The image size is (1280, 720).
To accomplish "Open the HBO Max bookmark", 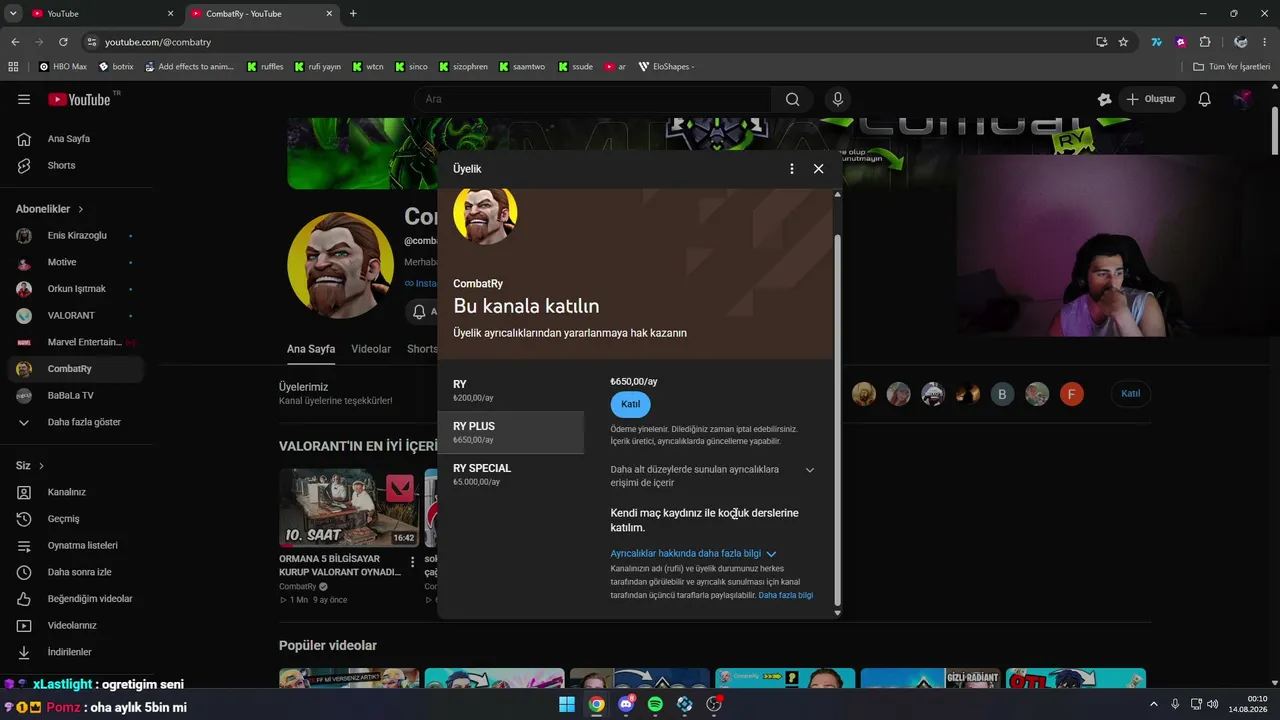I will click(x=62, y=67).
